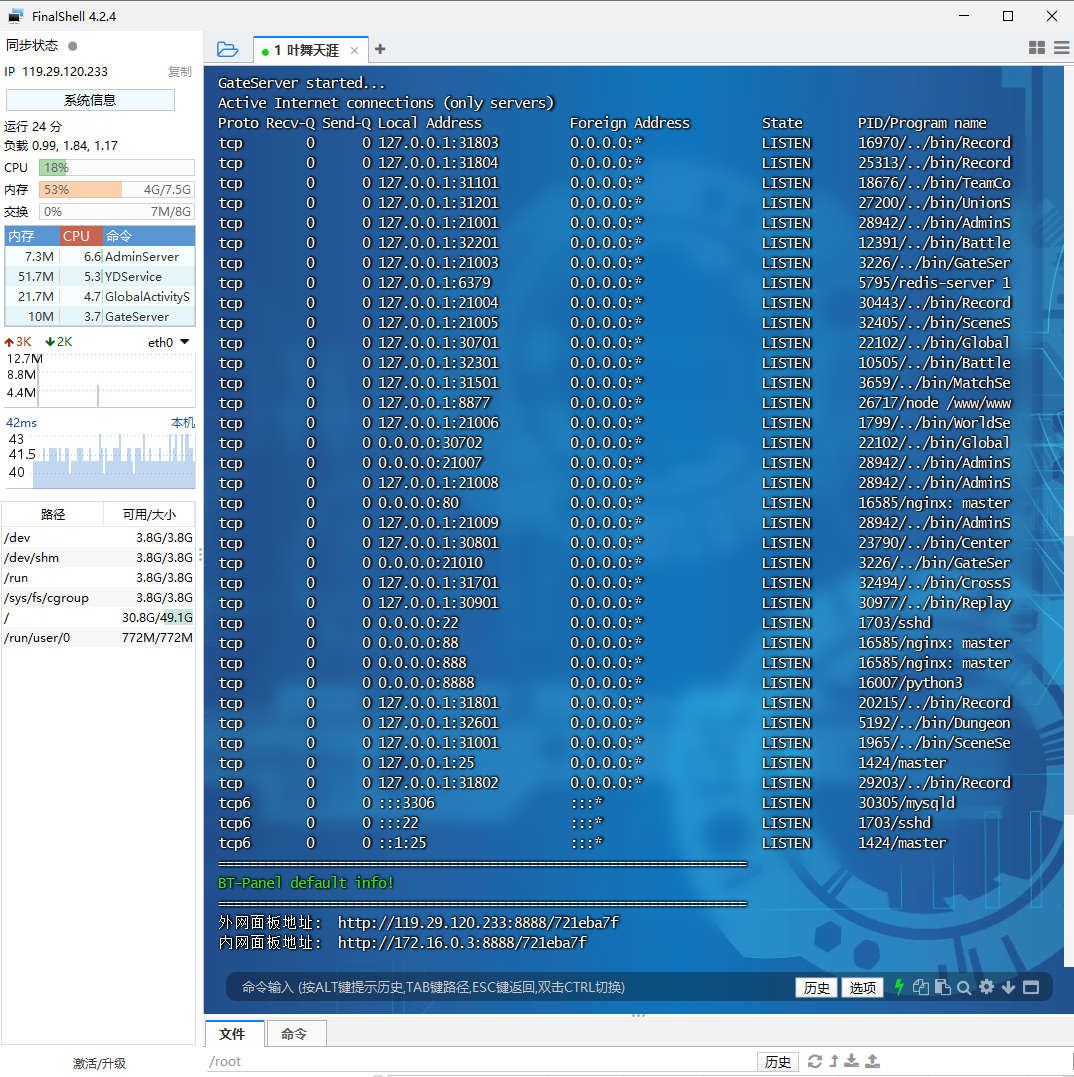Click the down arrow icon in terminal toolbar

[1008, 987]
